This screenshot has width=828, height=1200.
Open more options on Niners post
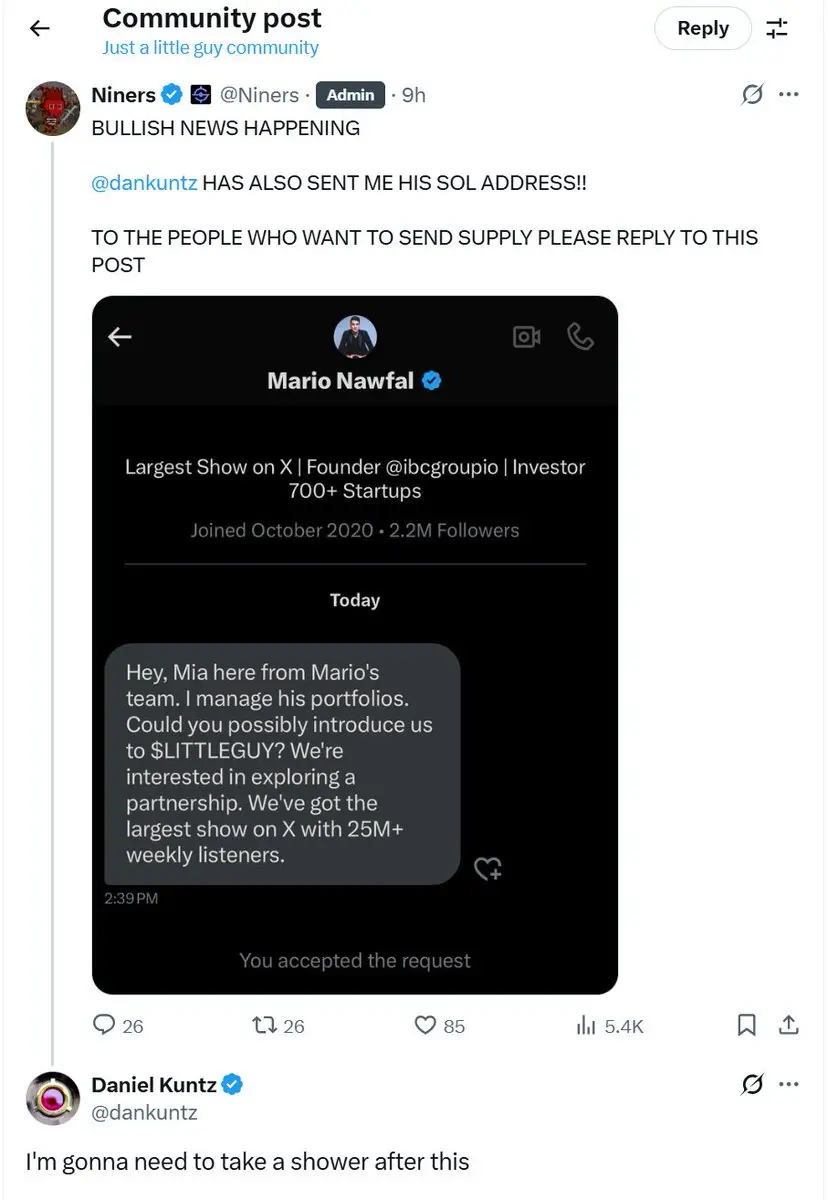tap(789, 95)
